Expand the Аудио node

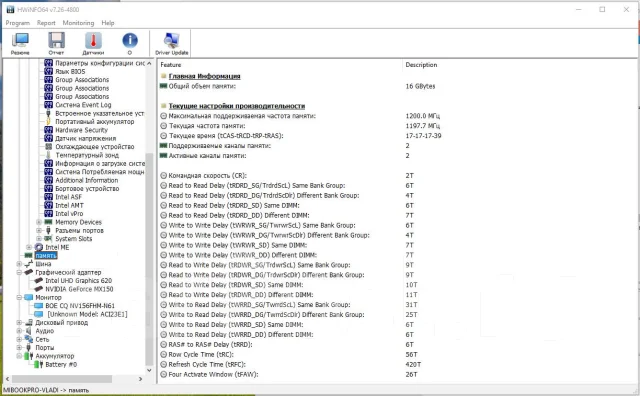pos(19,331)
